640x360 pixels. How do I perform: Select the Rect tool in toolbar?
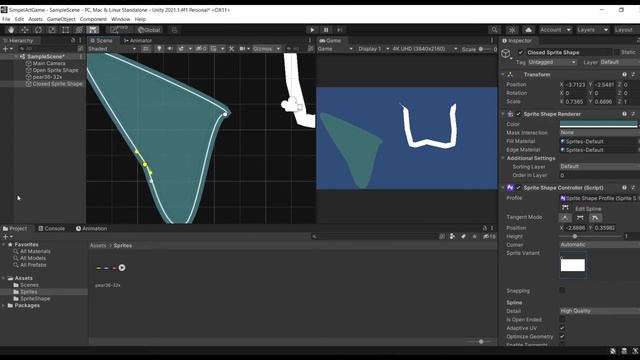(65, 30)
